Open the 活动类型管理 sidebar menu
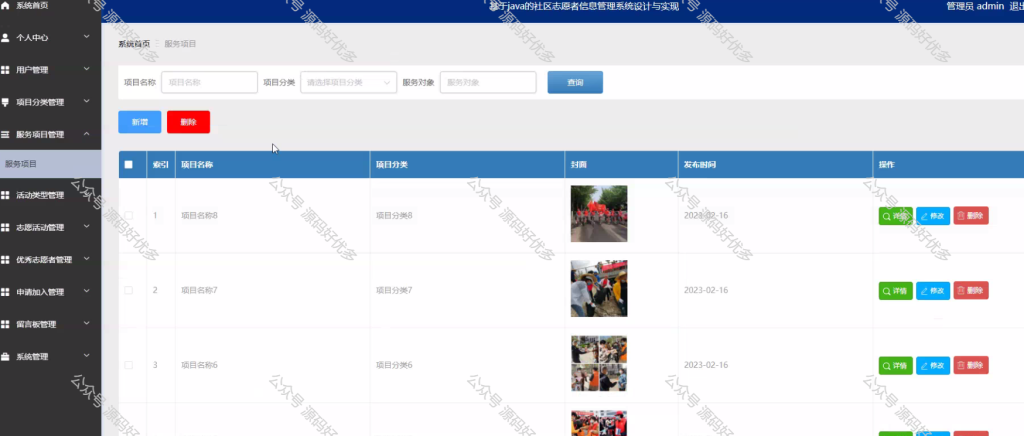This screenshot has height=436, width=1024. pos(51,195)
